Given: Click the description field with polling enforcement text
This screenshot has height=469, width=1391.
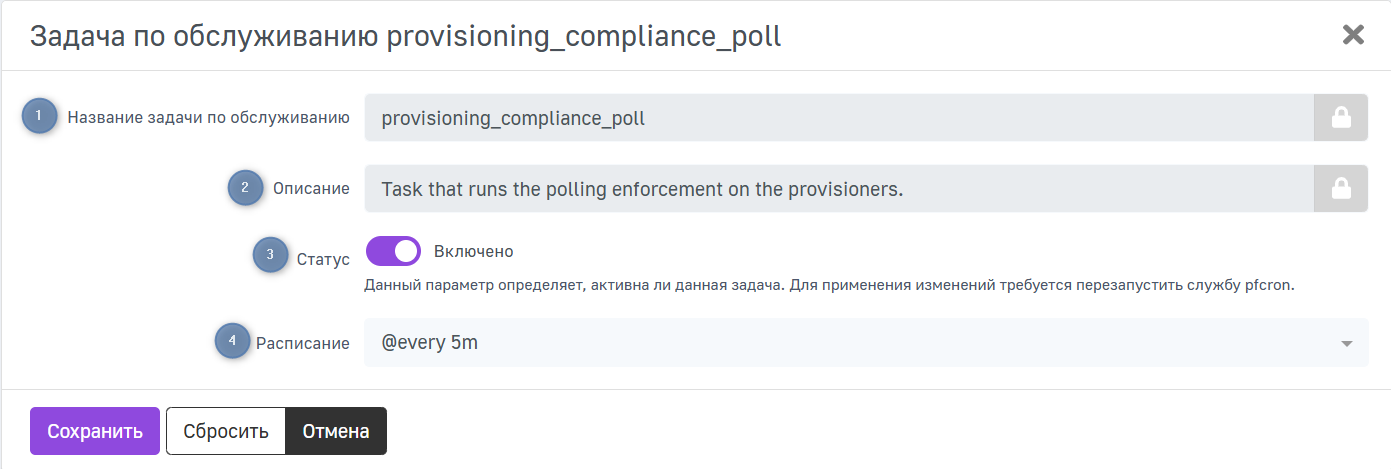Looking at the screenshot, I should point(838,188).
